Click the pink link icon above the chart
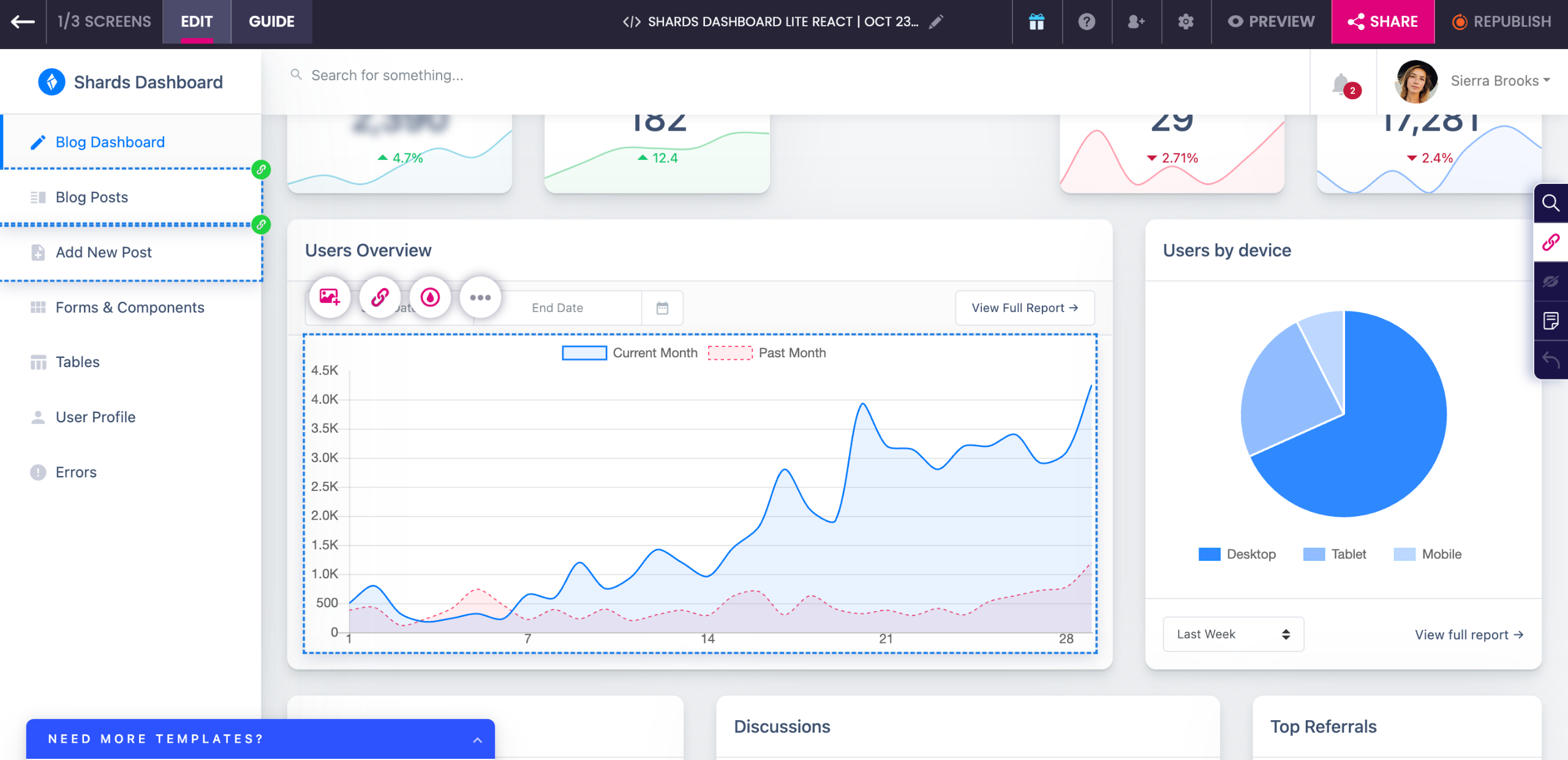 (x=380, y=297)
